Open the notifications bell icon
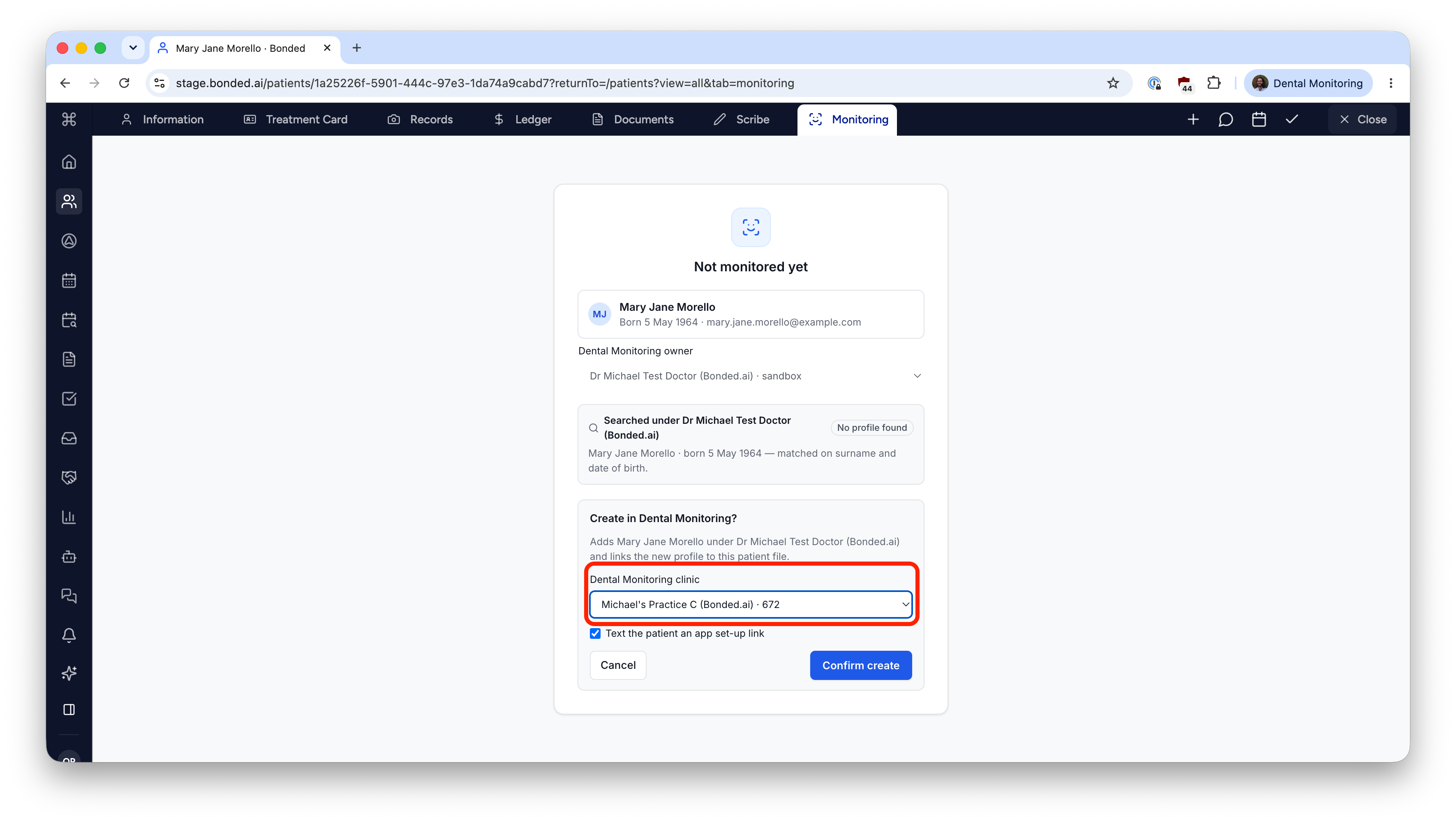1456x823 pixels. (x=69, y=636)
